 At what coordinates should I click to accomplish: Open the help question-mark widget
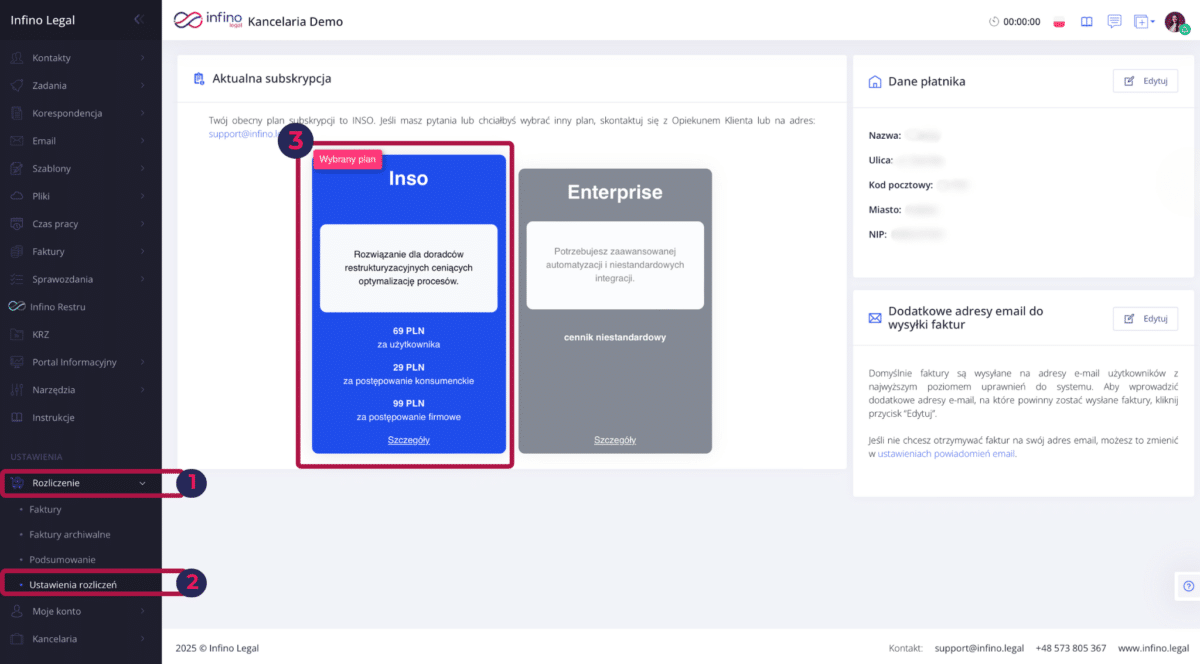(1188, 586)
